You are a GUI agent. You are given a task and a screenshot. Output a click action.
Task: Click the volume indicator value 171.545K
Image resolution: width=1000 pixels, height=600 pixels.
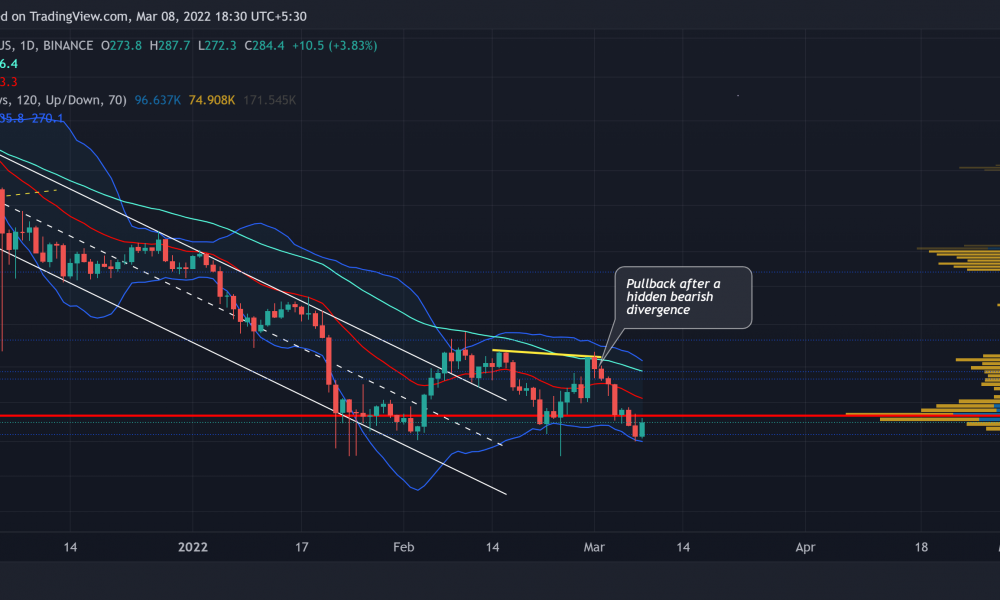click(269, 100)
